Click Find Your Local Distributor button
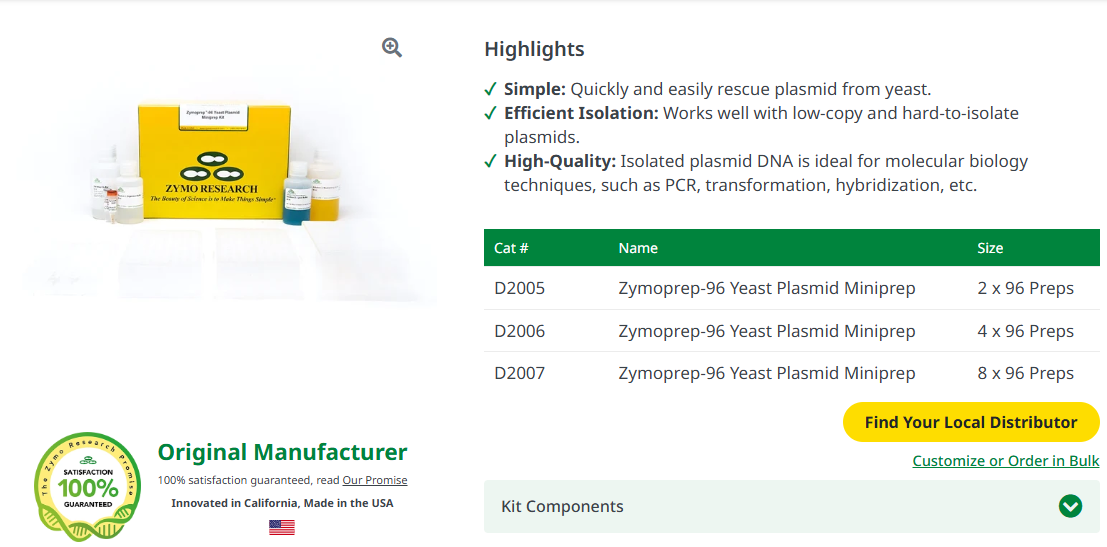The height and width of the screenshot is (547, 1107). click(971, 422)
